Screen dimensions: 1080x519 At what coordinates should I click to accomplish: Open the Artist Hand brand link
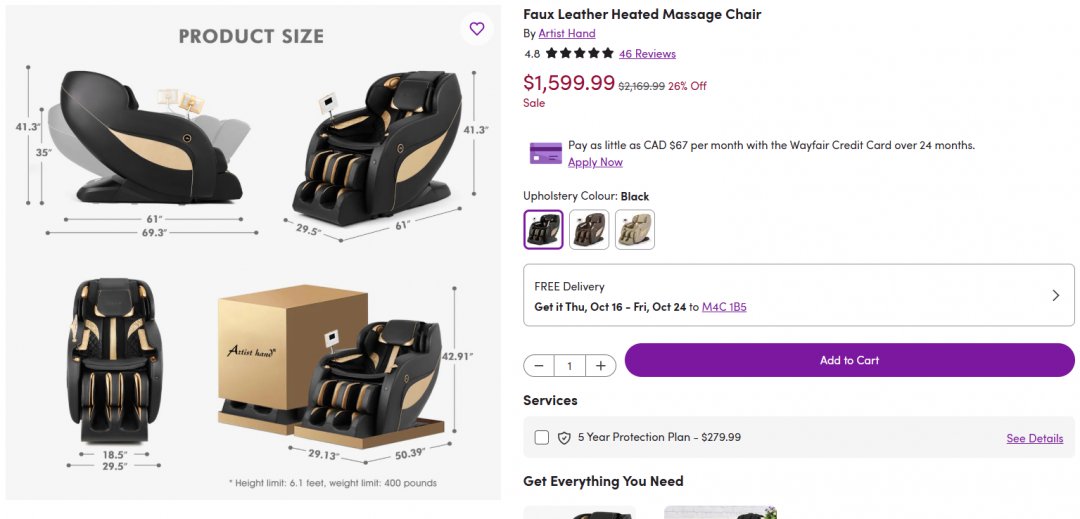[567, 34]
